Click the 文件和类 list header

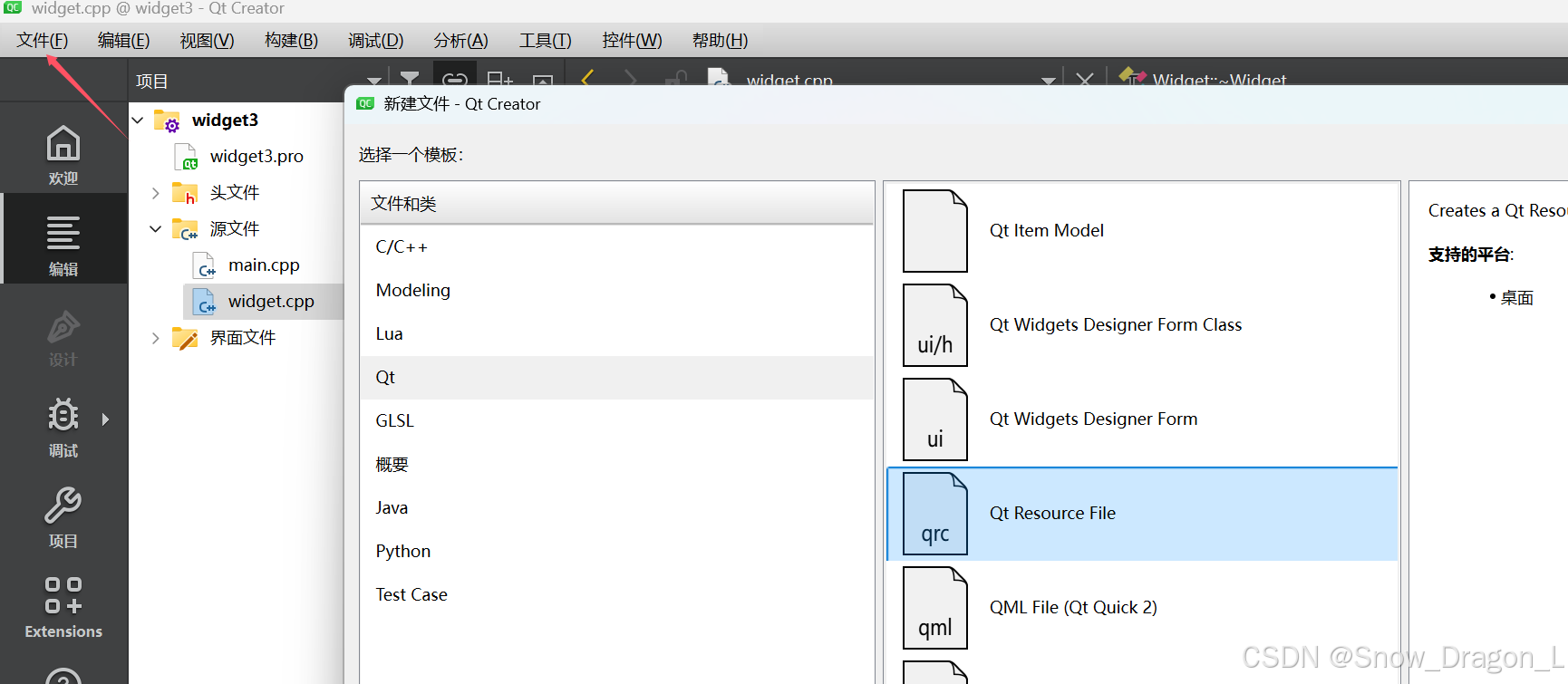616,204
